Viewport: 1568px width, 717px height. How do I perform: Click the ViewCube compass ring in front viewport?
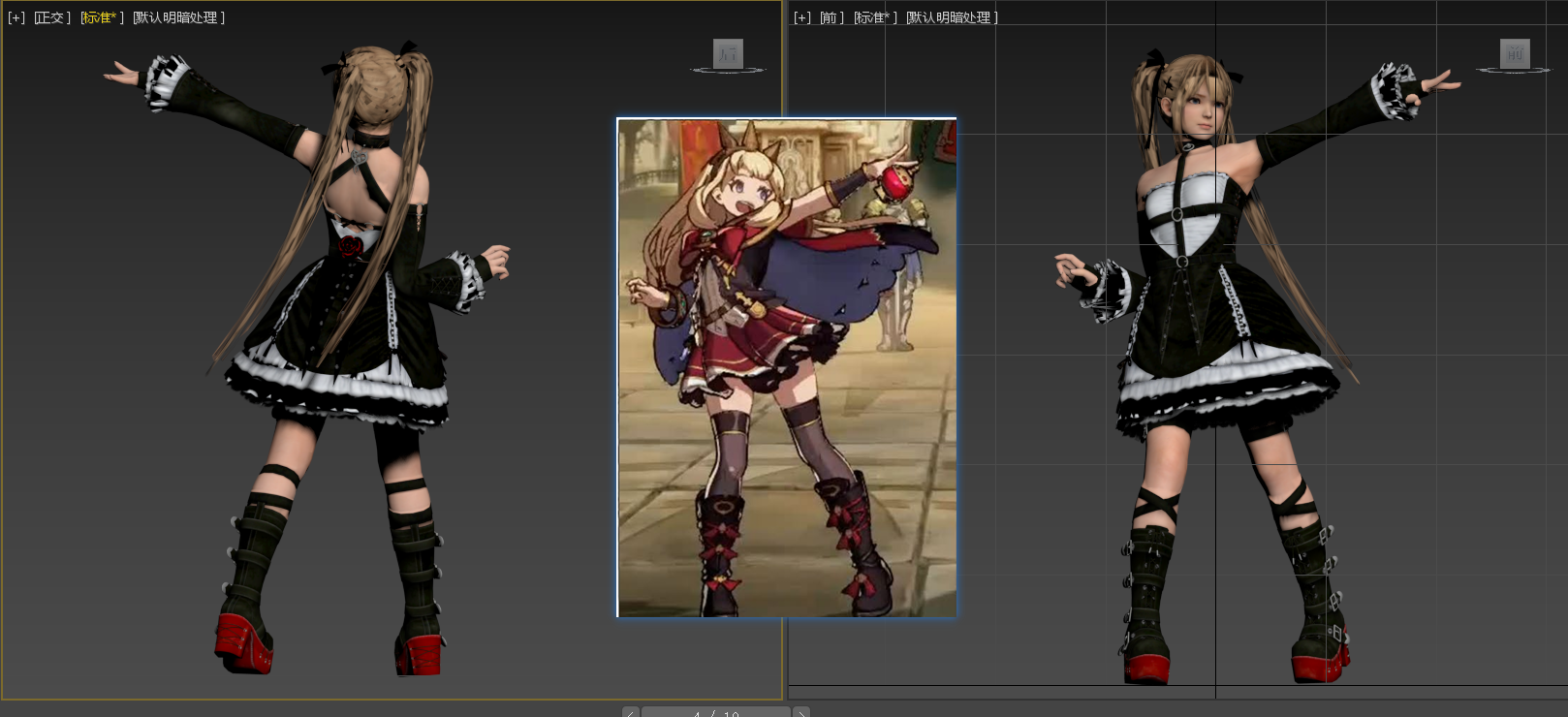1515,70
